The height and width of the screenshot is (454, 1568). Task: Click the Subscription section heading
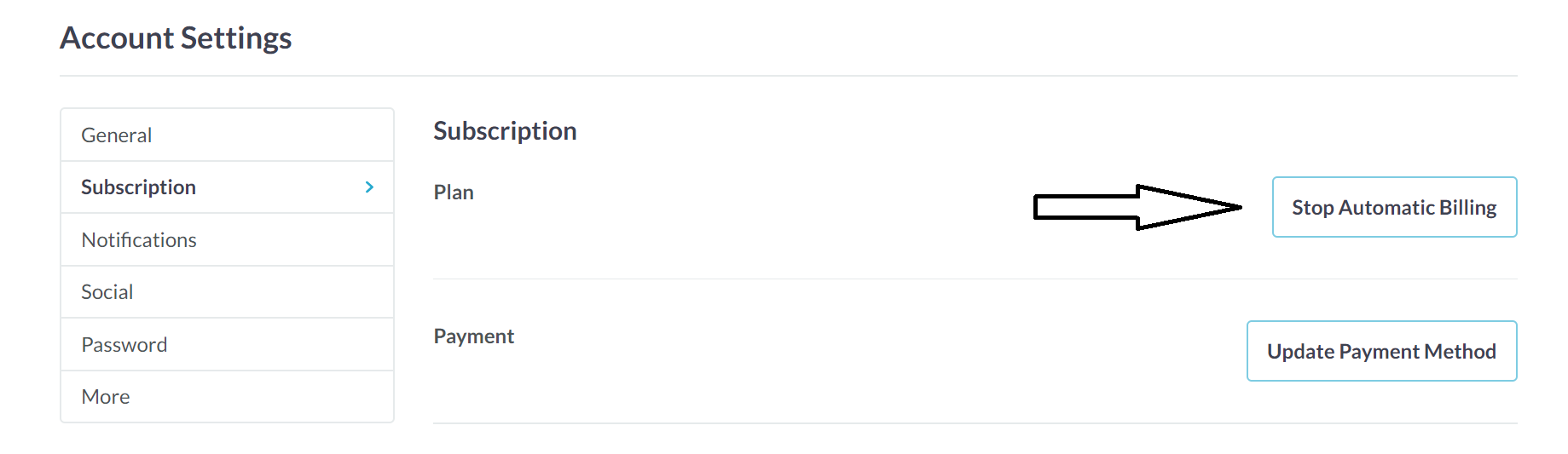coord(505,131)
